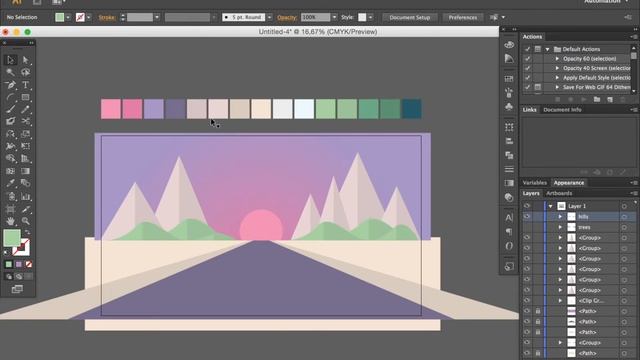Select the Magic Wand tool
Viewport: 640px width, 360px height.
(11, 72)
